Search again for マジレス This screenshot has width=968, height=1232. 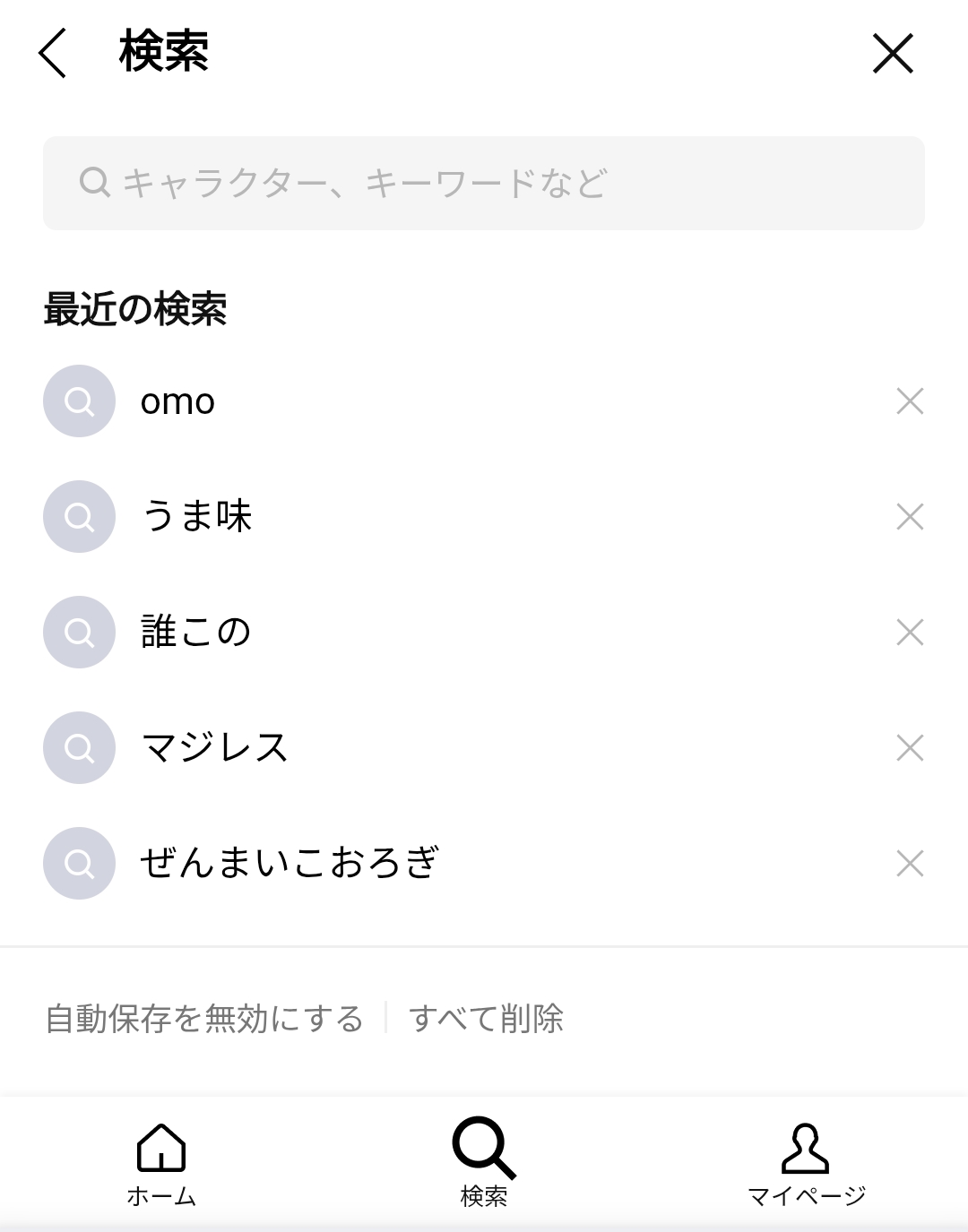(x=215, y=748)
